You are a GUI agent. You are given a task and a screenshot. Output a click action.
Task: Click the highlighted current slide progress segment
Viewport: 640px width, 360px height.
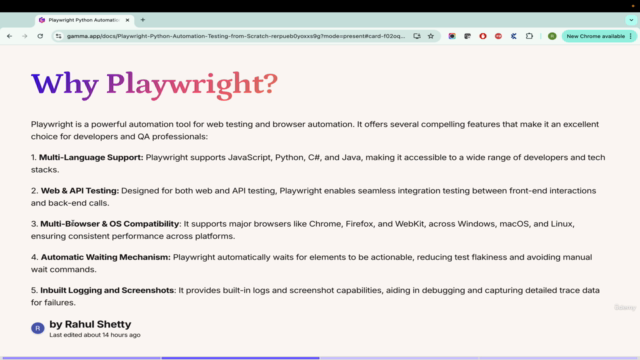[x=240, y=358]
